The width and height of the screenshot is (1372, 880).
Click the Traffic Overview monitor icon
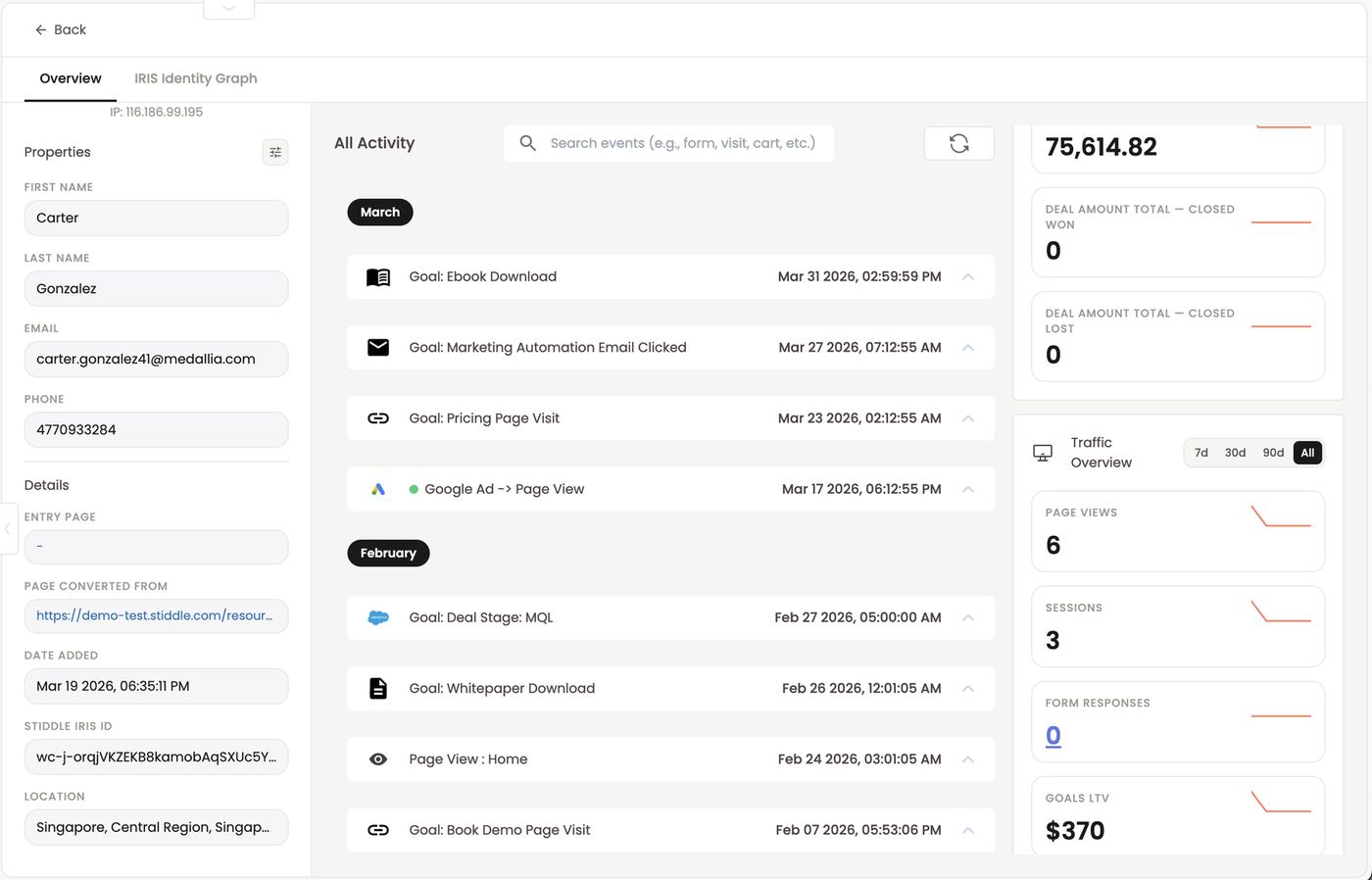[1043, 453]
